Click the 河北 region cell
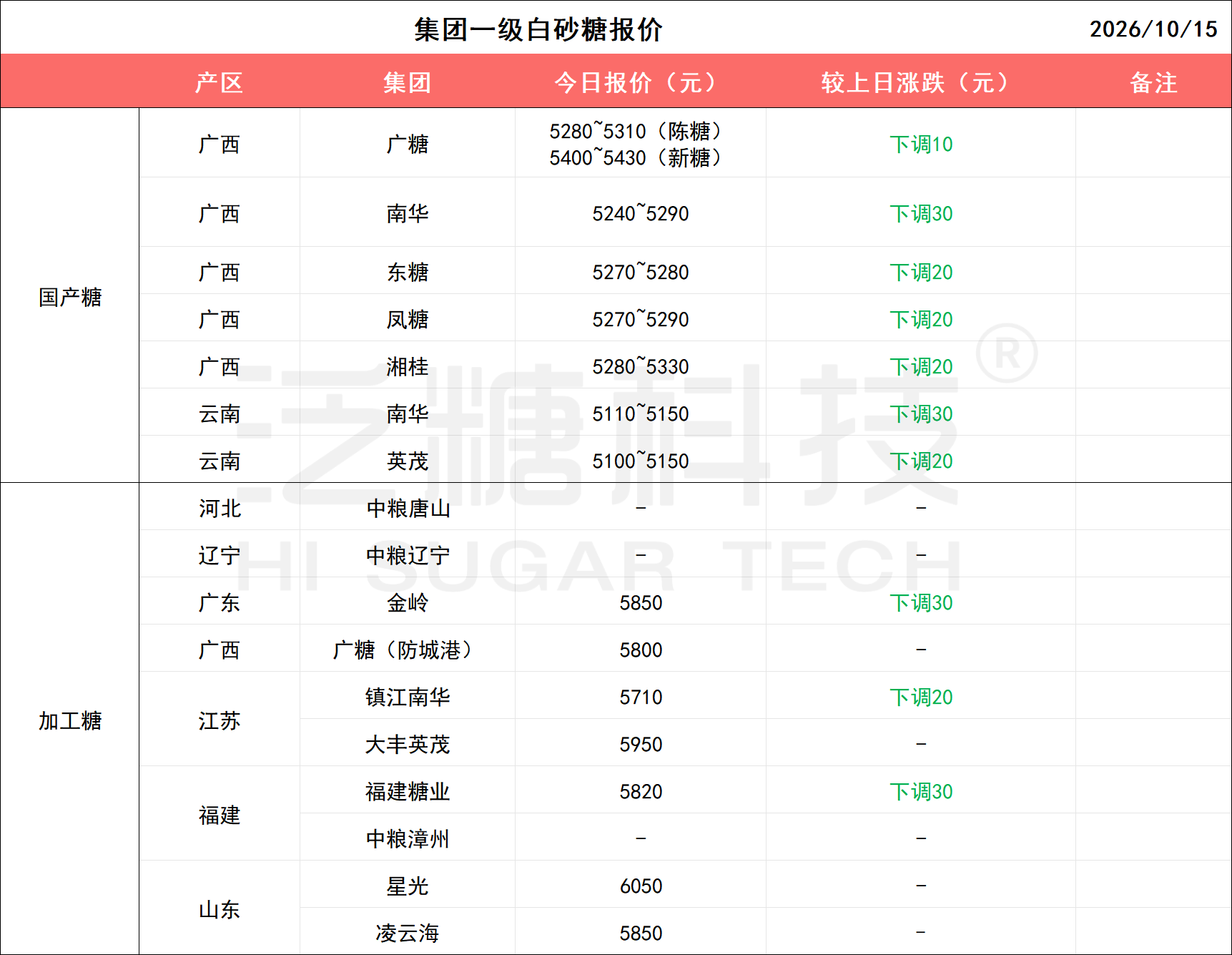Image resolution: width=1232 pixels, height=955 pixels. pyautogui.click(x=219, y=508)
